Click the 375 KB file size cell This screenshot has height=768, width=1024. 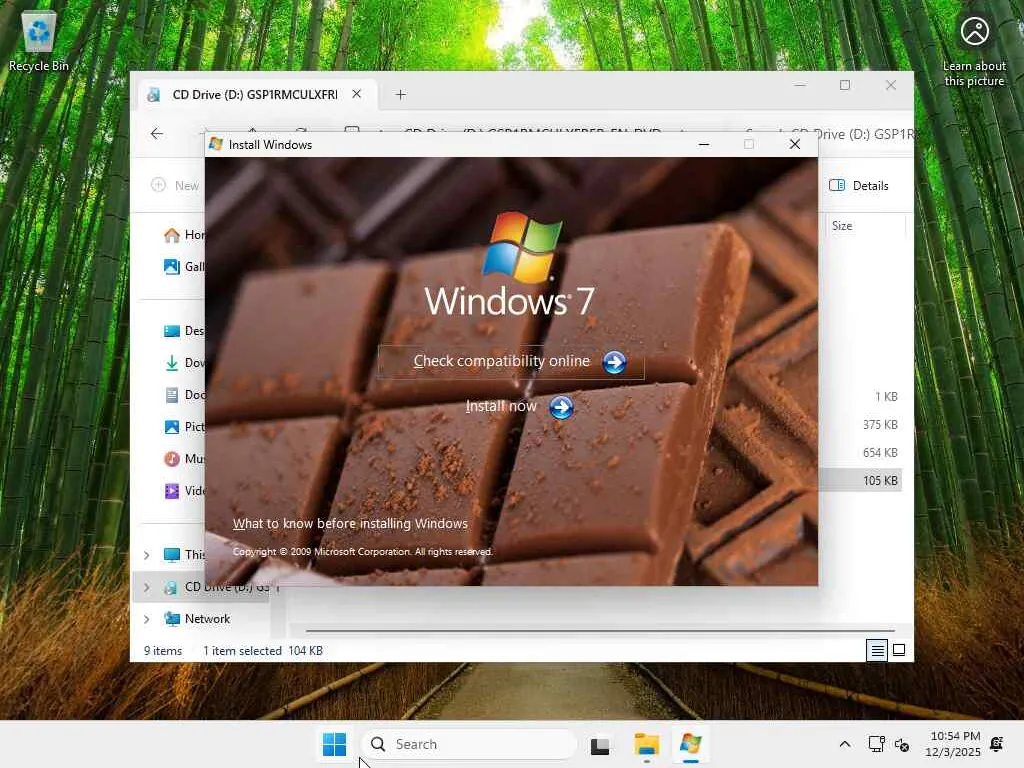880,424
